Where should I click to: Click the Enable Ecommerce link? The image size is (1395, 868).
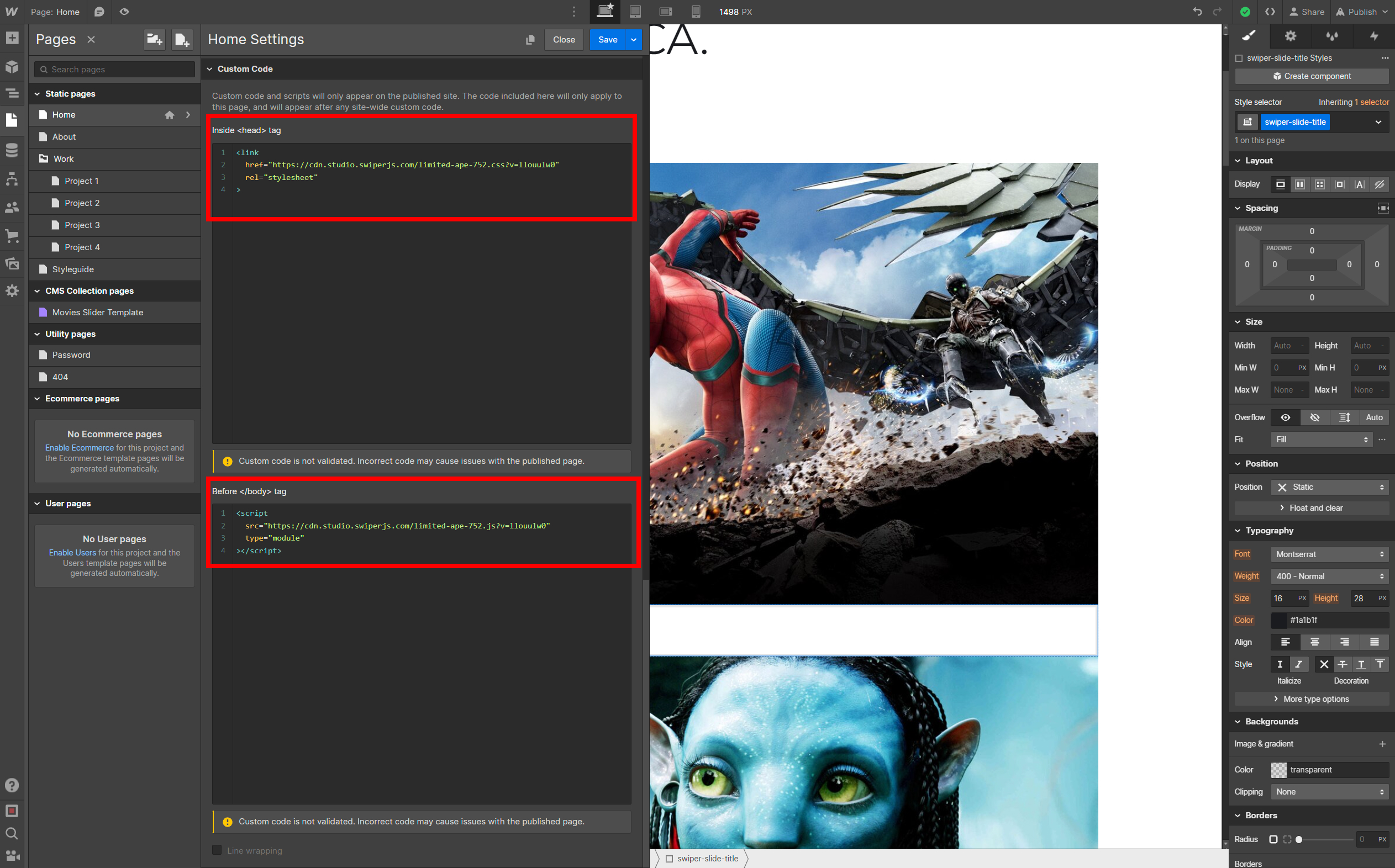pos(79,448)
